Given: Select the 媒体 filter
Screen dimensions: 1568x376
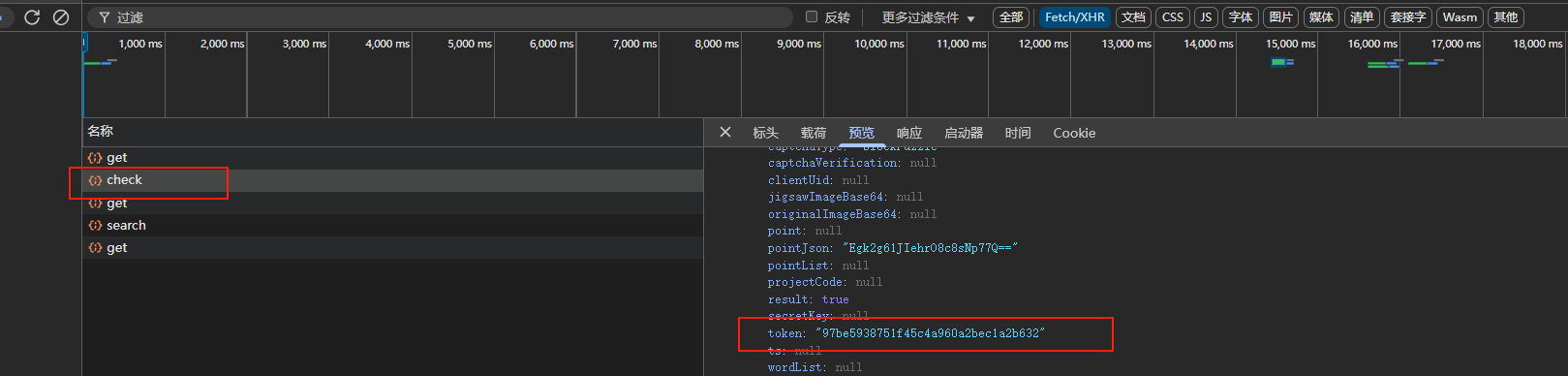Looking at the screenshot, I should (1321, 17).
